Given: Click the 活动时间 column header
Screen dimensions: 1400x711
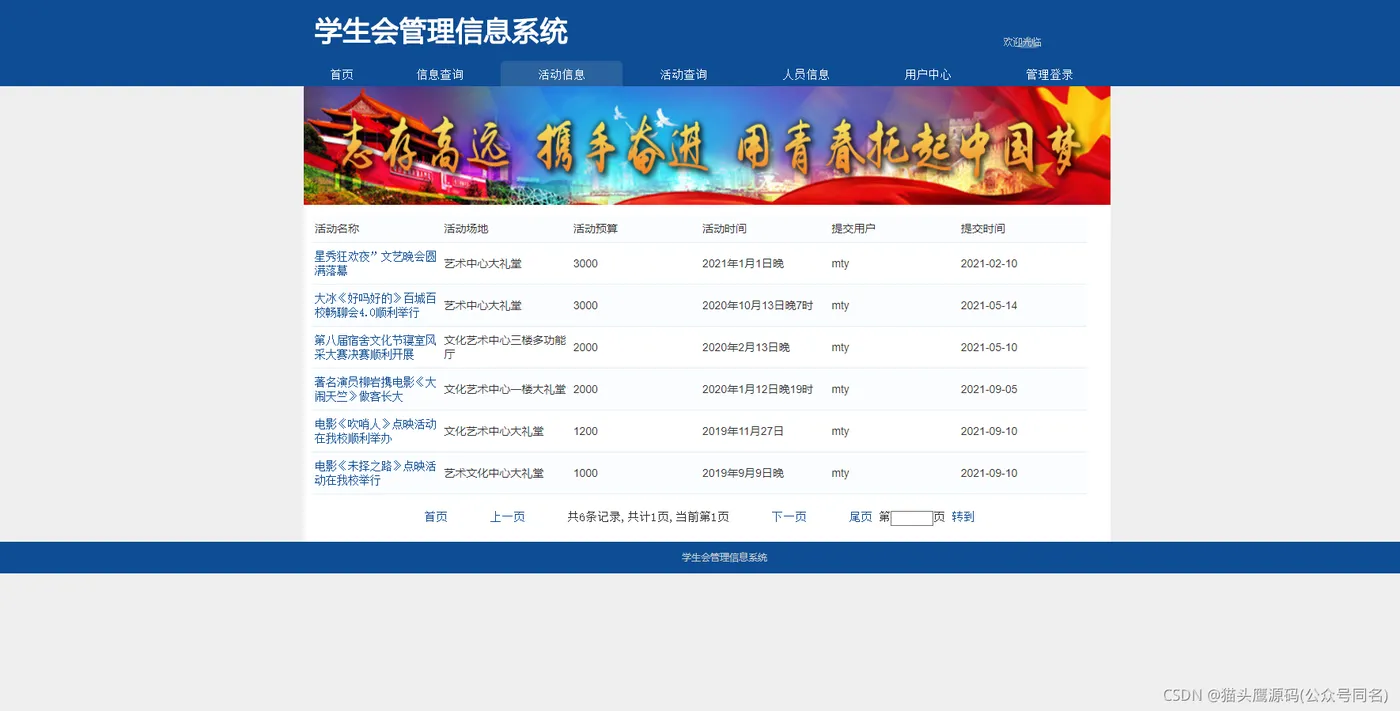Looking at the screenshot, I should click(x=724, y=229).
